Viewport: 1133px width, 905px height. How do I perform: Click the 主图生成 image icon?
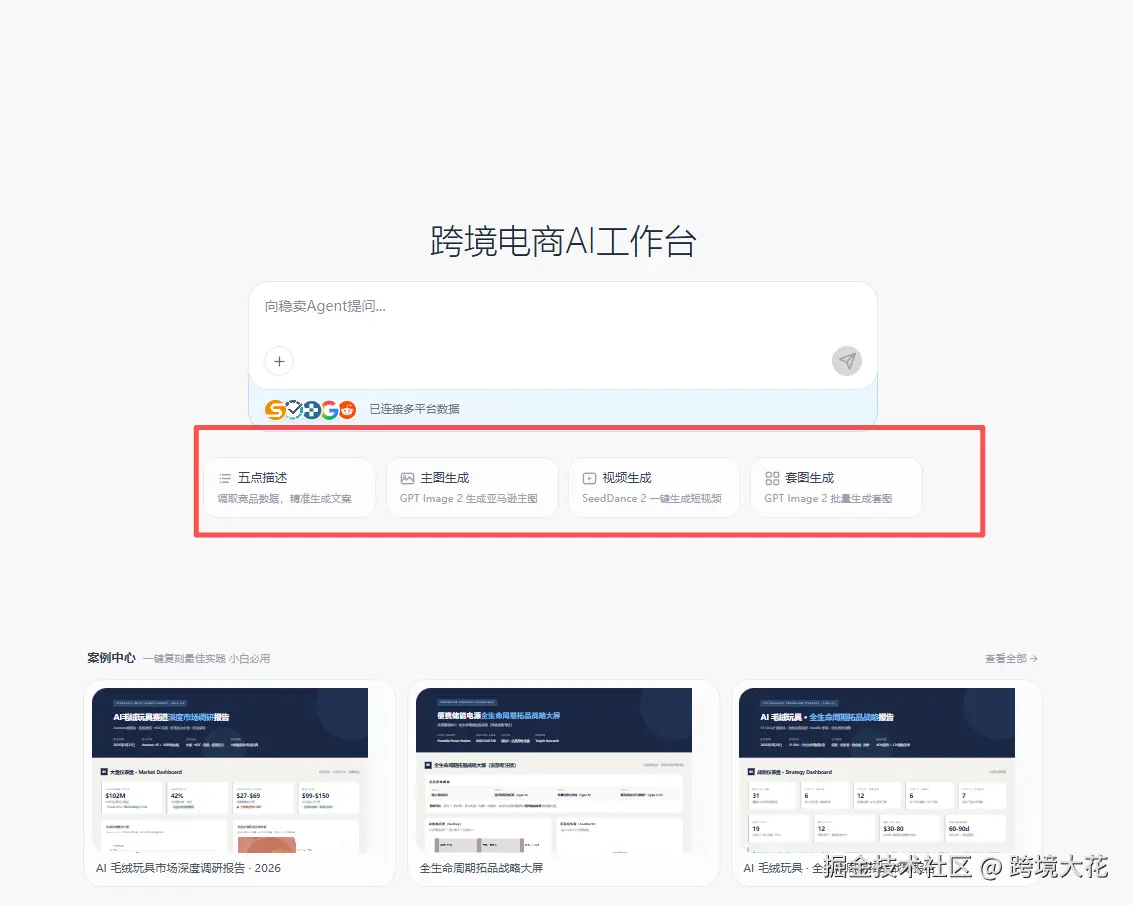click(x=407, y=476)
